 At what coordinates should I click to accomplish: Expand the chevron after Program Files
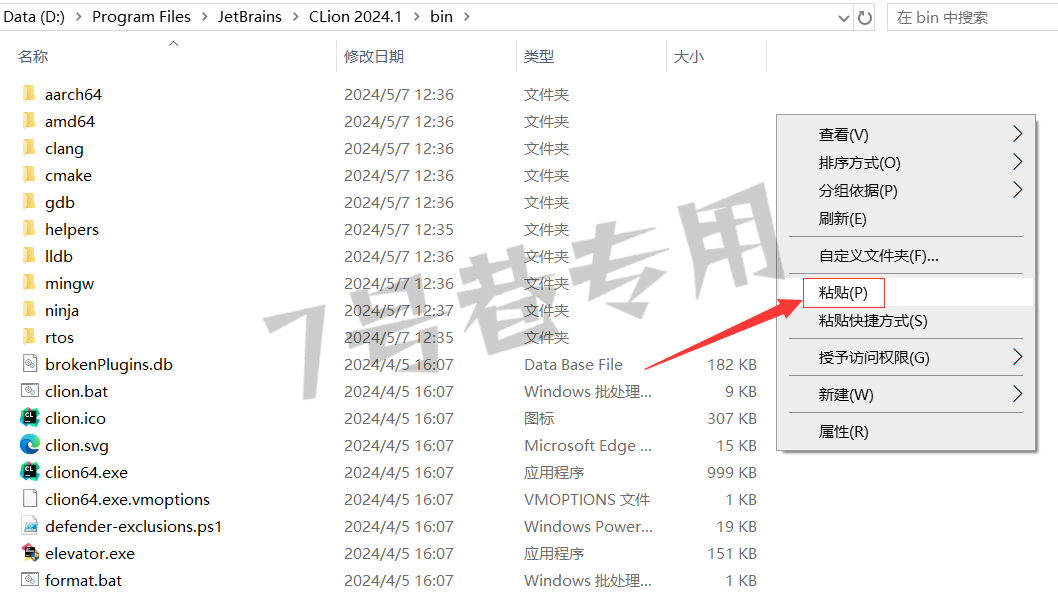(204, 17)
